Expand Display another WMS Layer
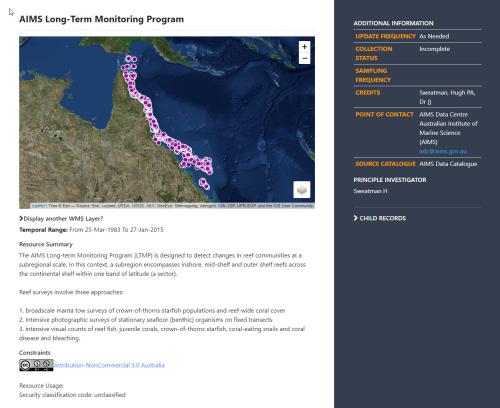 61,219
